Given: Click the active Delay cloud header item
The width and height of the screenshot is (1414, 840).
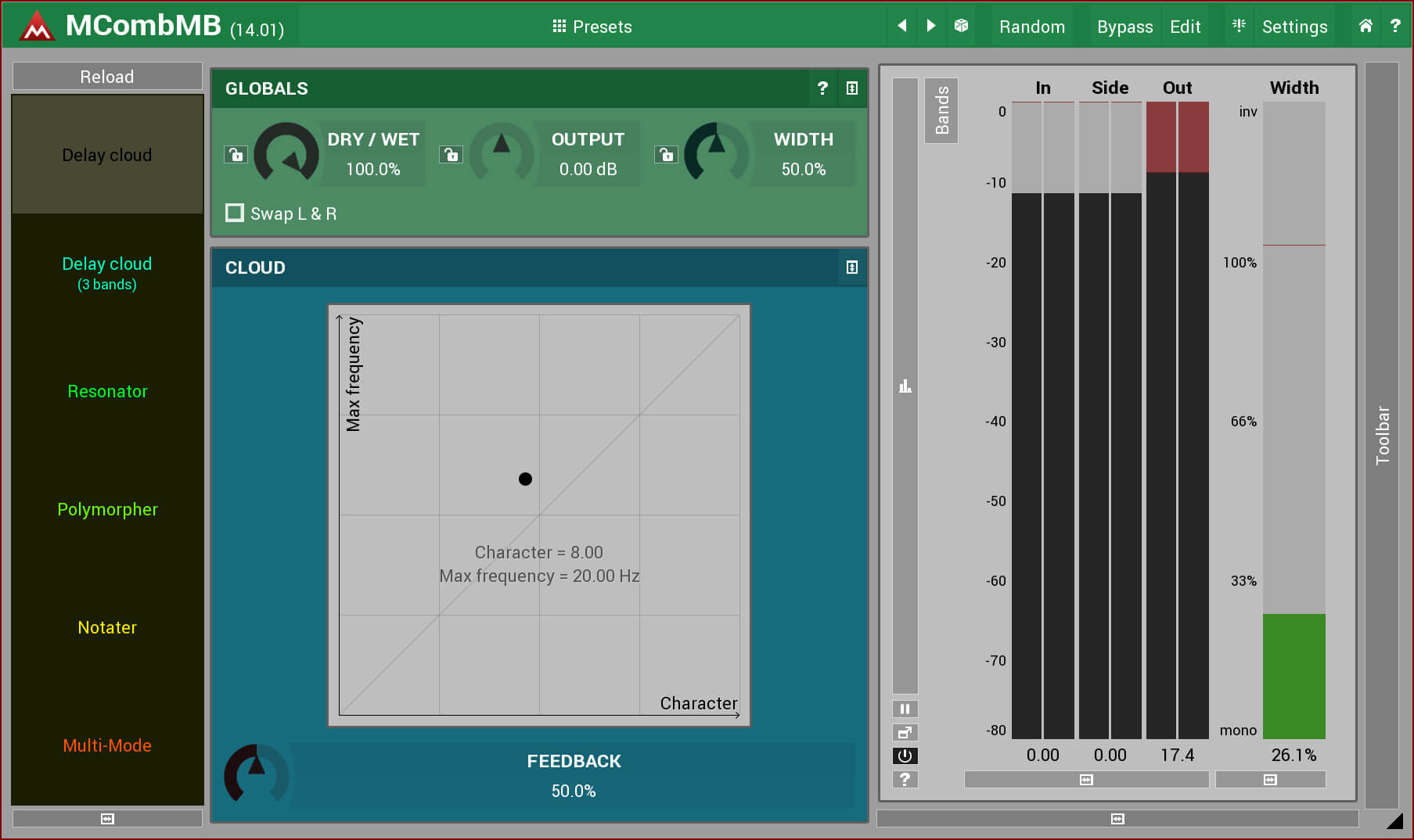Looking at the screenshot, I should 107,155.
